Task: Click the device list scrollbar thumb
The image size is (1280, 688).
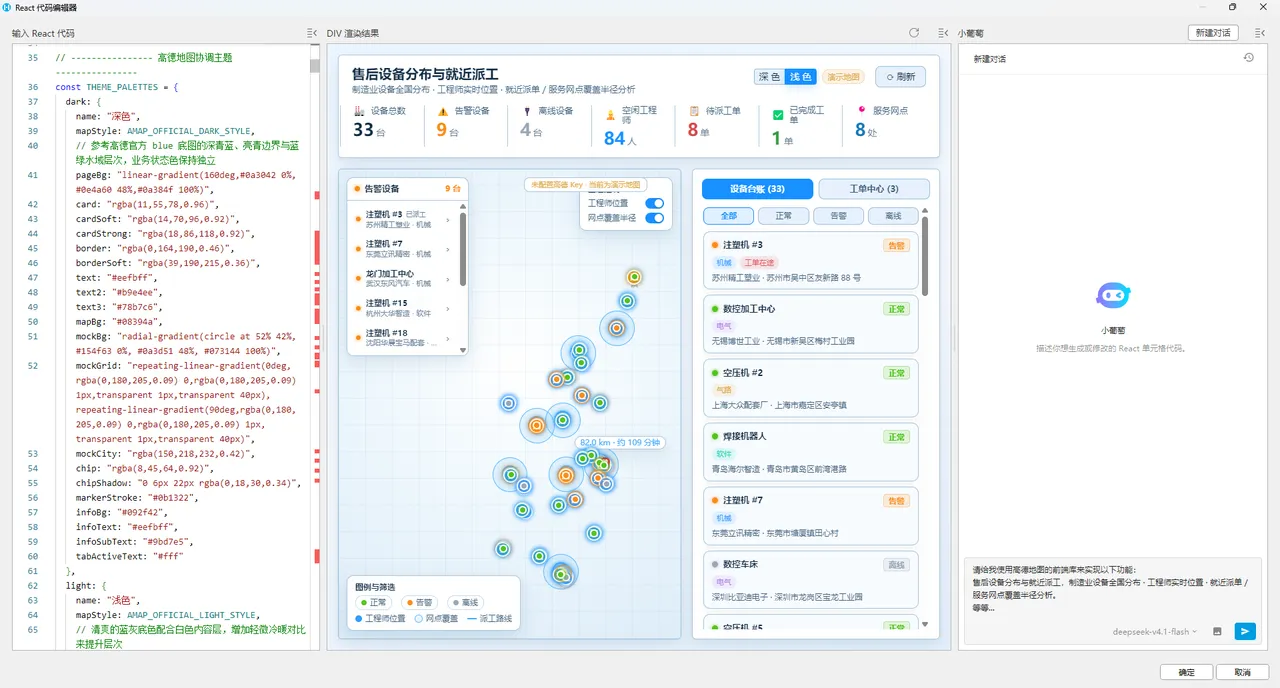Action: (x=925, y=257)
